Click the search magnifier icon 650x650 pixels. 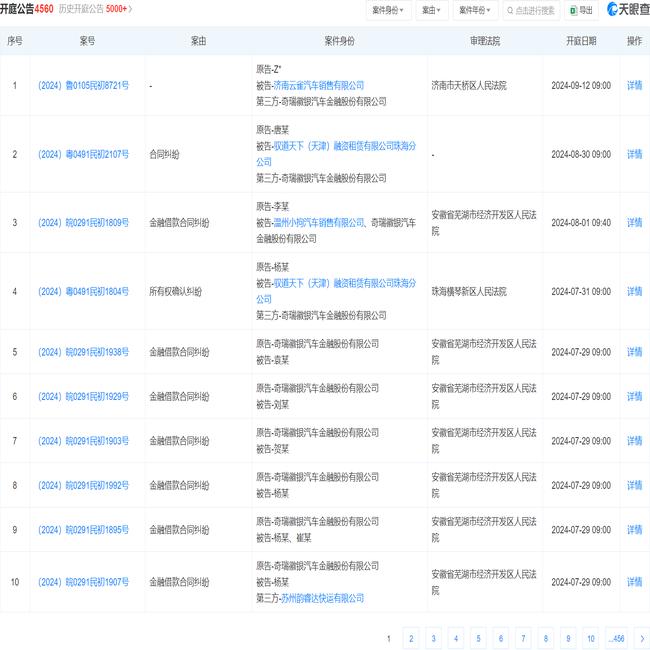[510, 10]
